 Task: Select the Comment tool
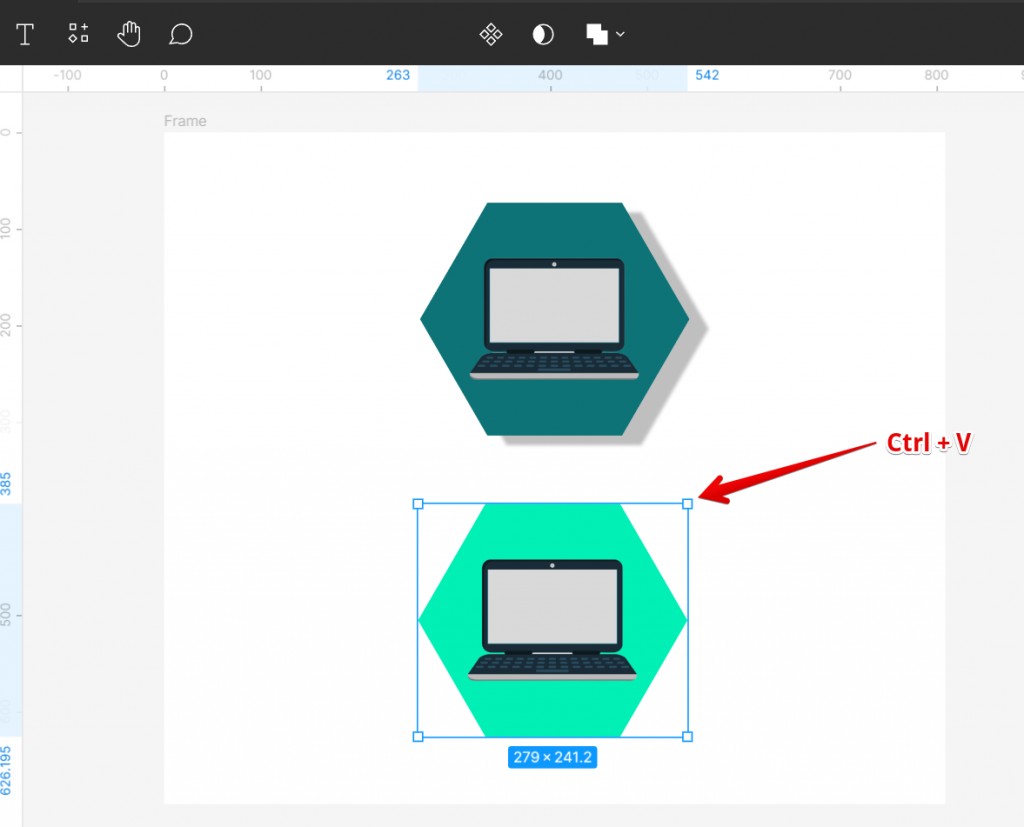point(180,34)
